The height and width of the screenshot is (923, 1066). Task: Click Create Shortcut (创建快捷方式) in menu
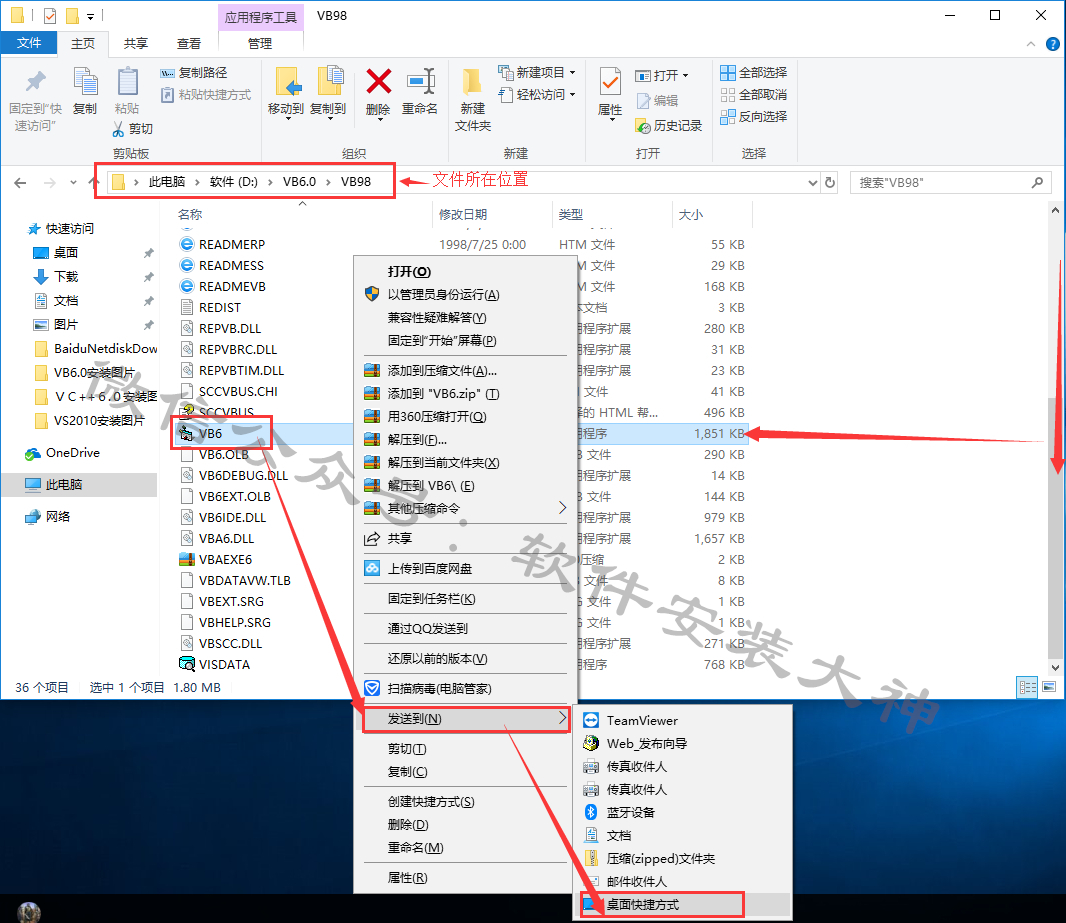click(465, 802)
